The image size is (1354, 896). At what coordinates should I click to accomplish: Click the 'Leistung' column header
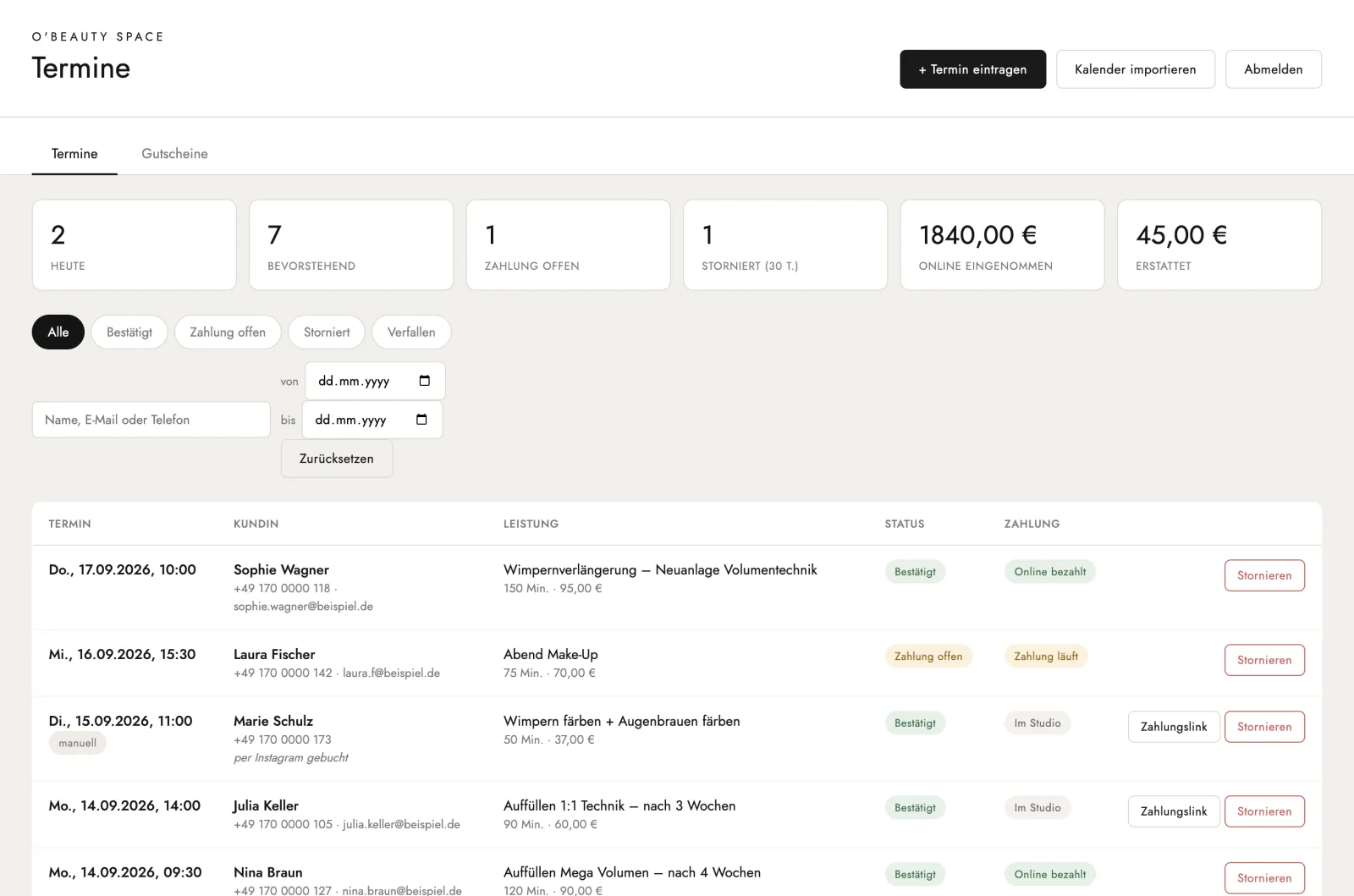tap(531, 524)
